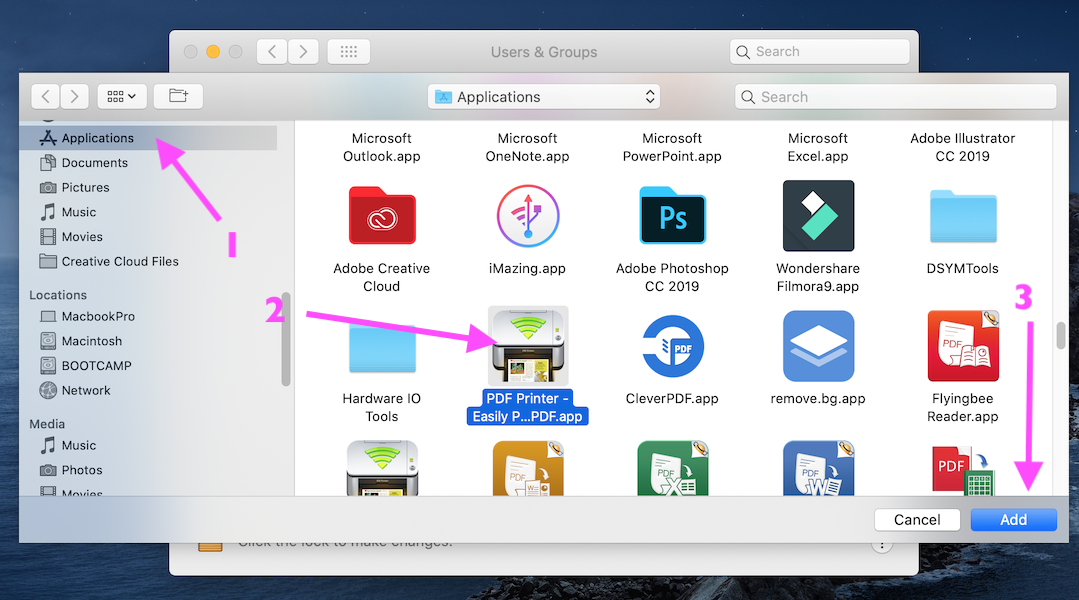This screenshot has width=1079, height=600.
Task: Select Adobe Photoshop CC 2019 icon
Action: point(672,216)
